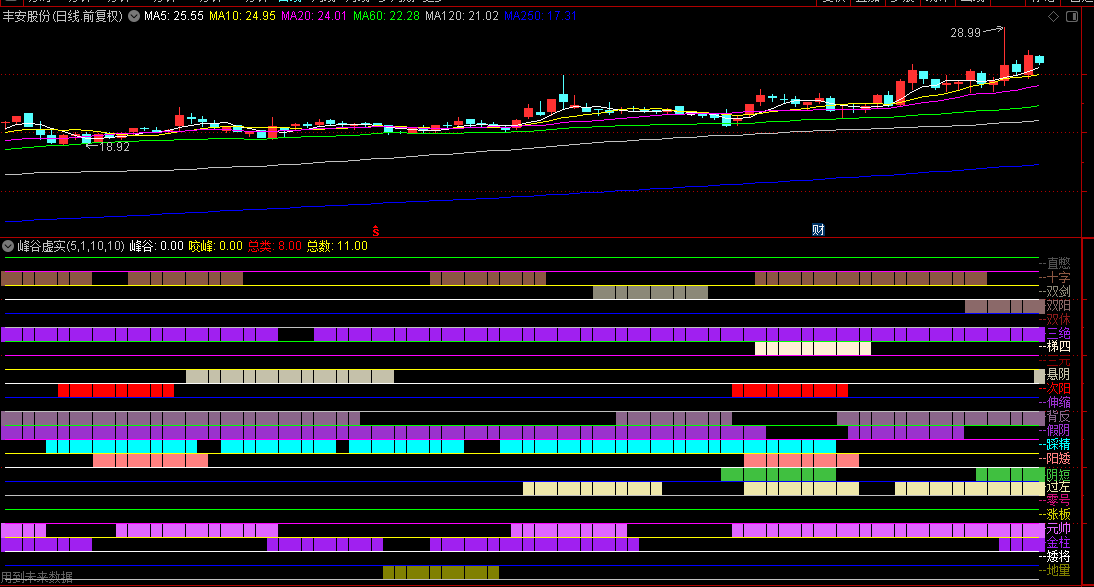
Task: Select the MA20 magenta average label
Action: tap(314, 16)
